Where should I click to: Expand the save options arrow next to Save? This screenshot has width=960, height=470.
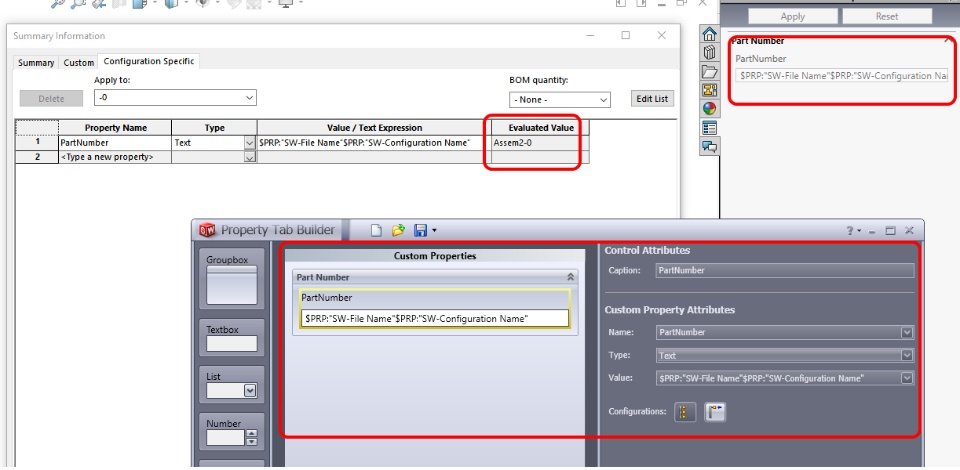point(434,231)
